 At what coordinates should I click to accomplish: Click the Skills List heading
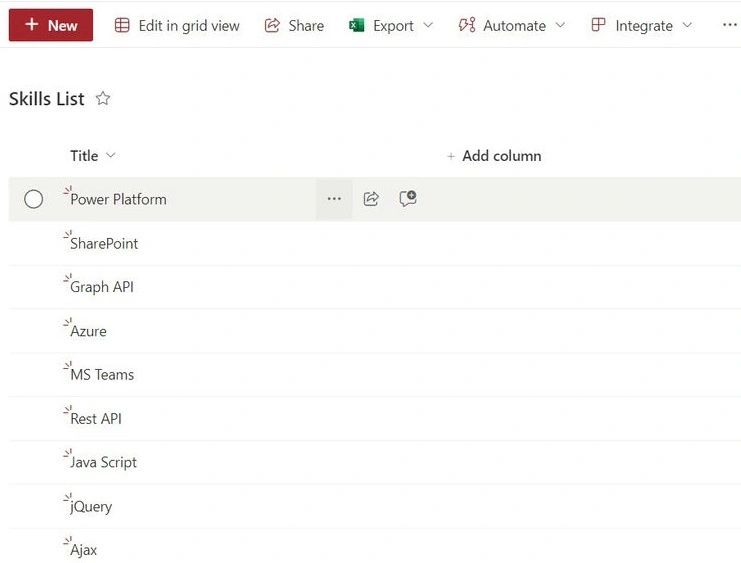(47, 99)
